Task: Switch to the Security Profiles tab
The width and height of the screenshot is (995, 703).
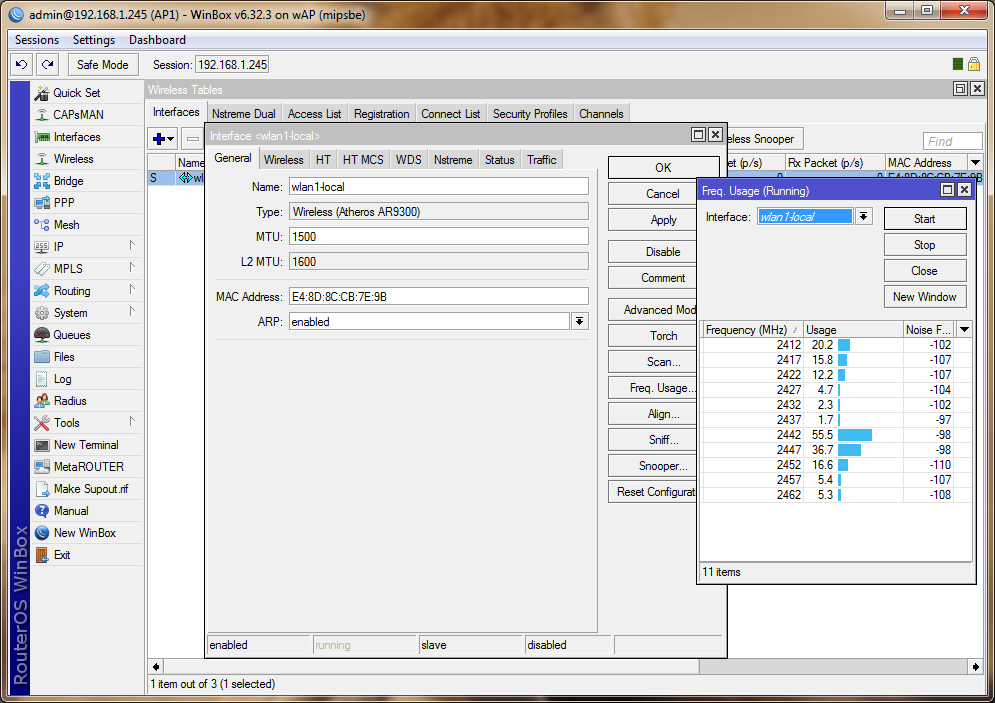Action: pos(530,114)
